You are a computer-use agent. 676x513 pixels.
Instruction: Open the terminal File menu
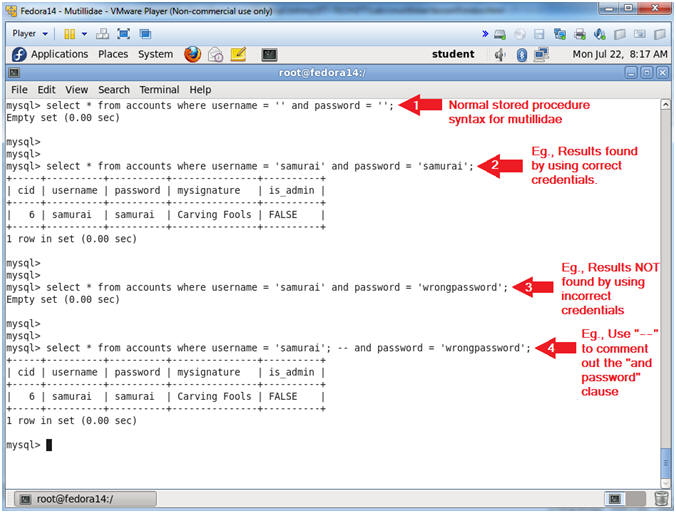pyautogui.click(x=19, y=90)
